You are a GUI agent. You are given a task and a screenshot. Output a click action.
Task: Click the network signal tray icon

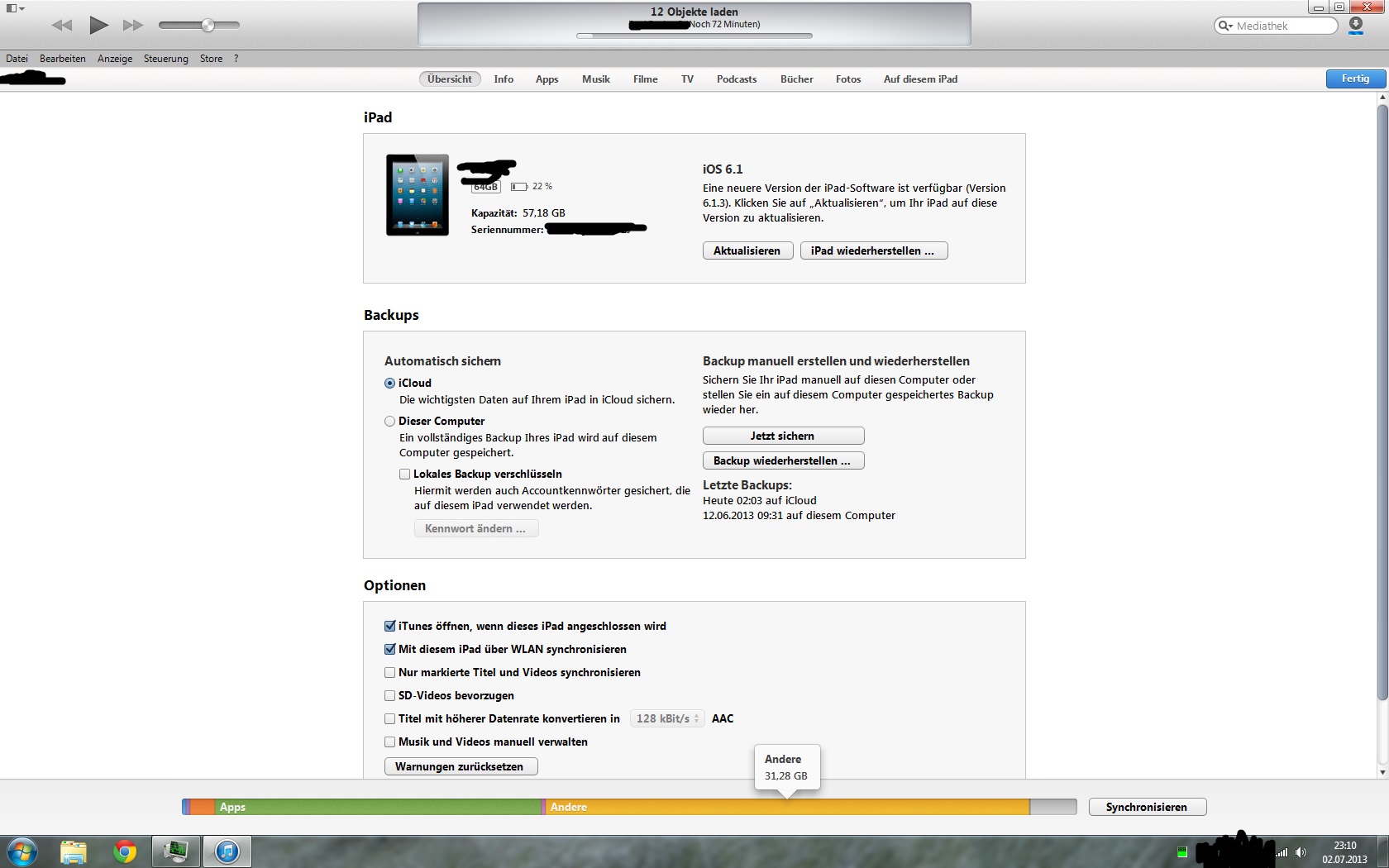pyautogui.click(x=1282, y=852)
